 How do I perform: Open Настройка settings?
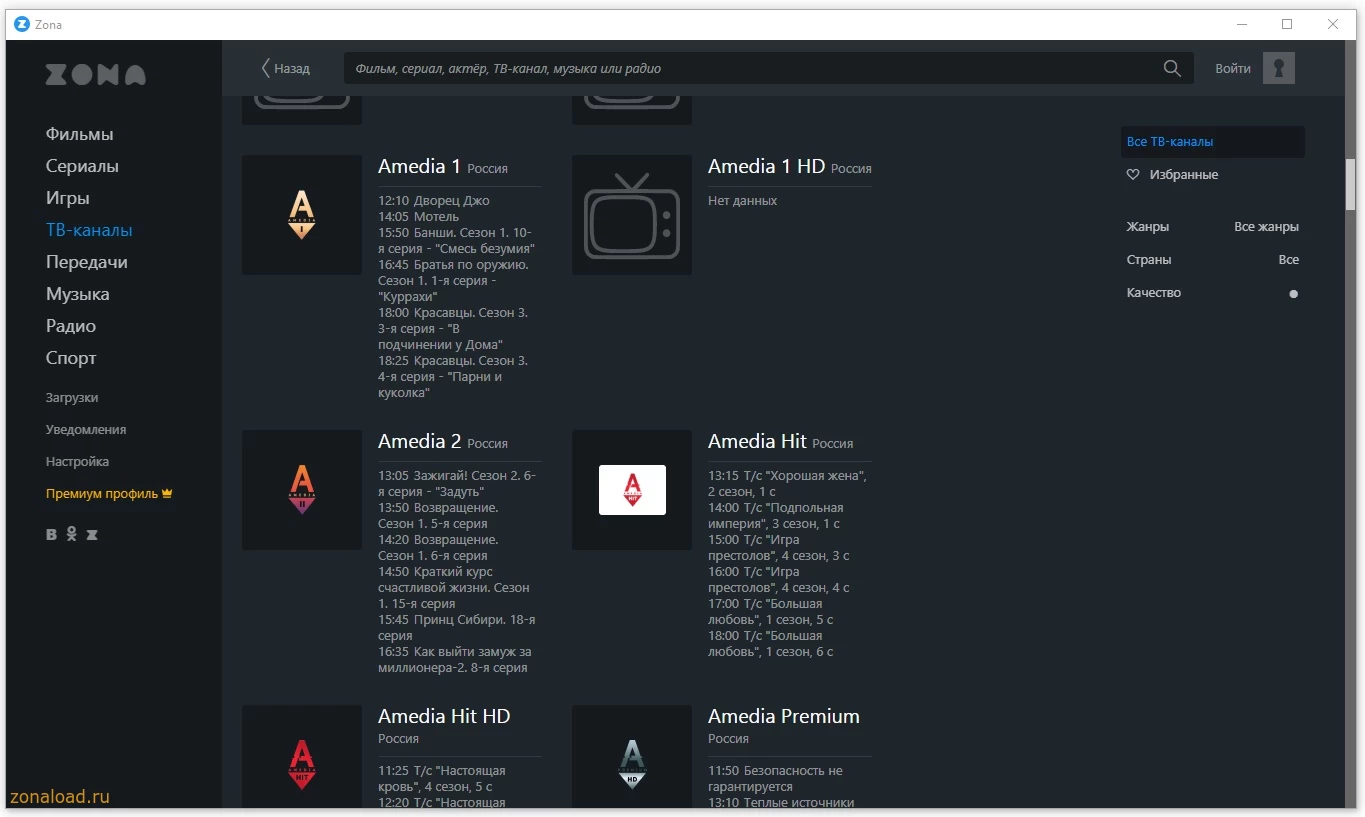(x=77, y=461)
